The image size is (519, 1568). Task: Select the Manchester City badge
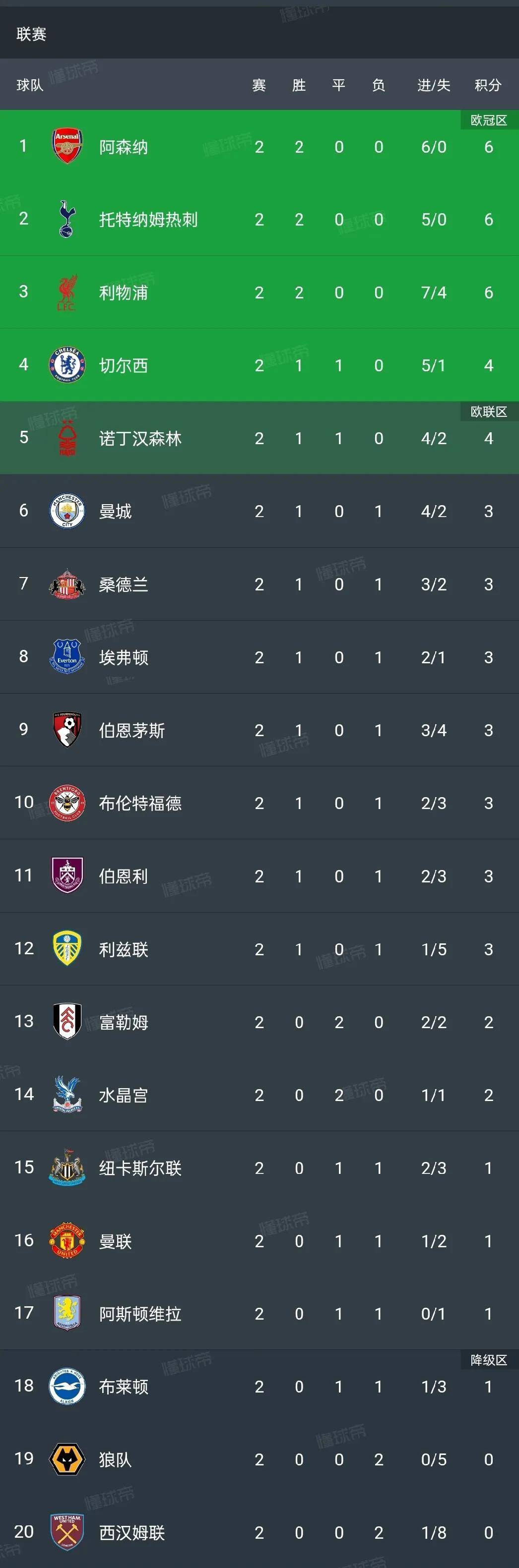66,511
